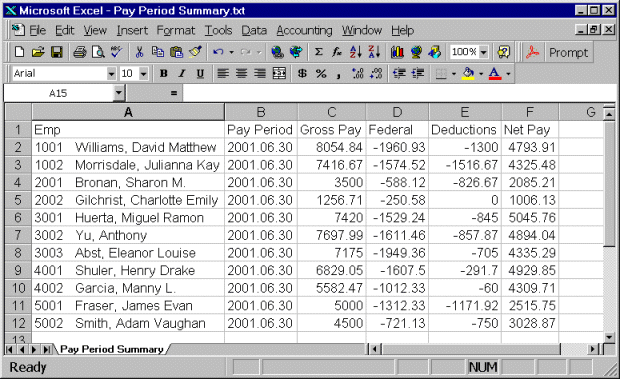
Task: Click the Merge and Center icon
Action: pyautogui.click(x=279, y=74)
